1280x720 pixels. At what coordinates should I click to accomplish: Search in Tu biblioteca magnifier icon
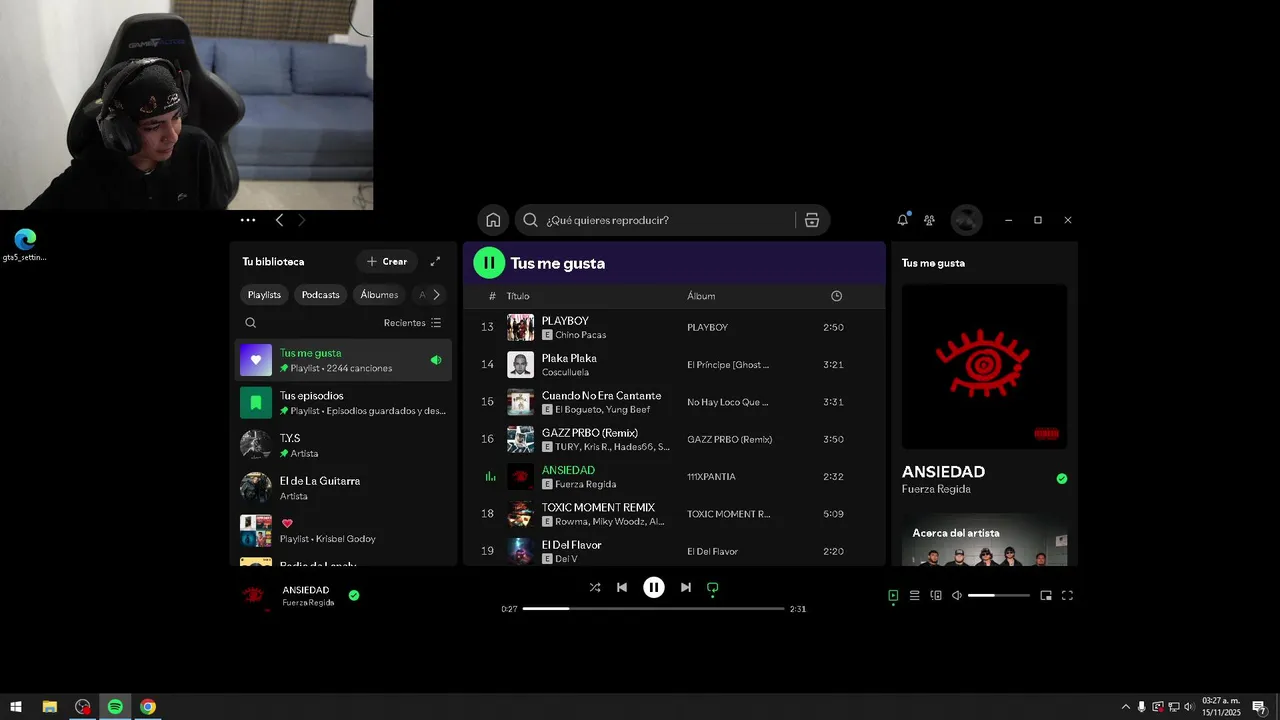(251, 323)
